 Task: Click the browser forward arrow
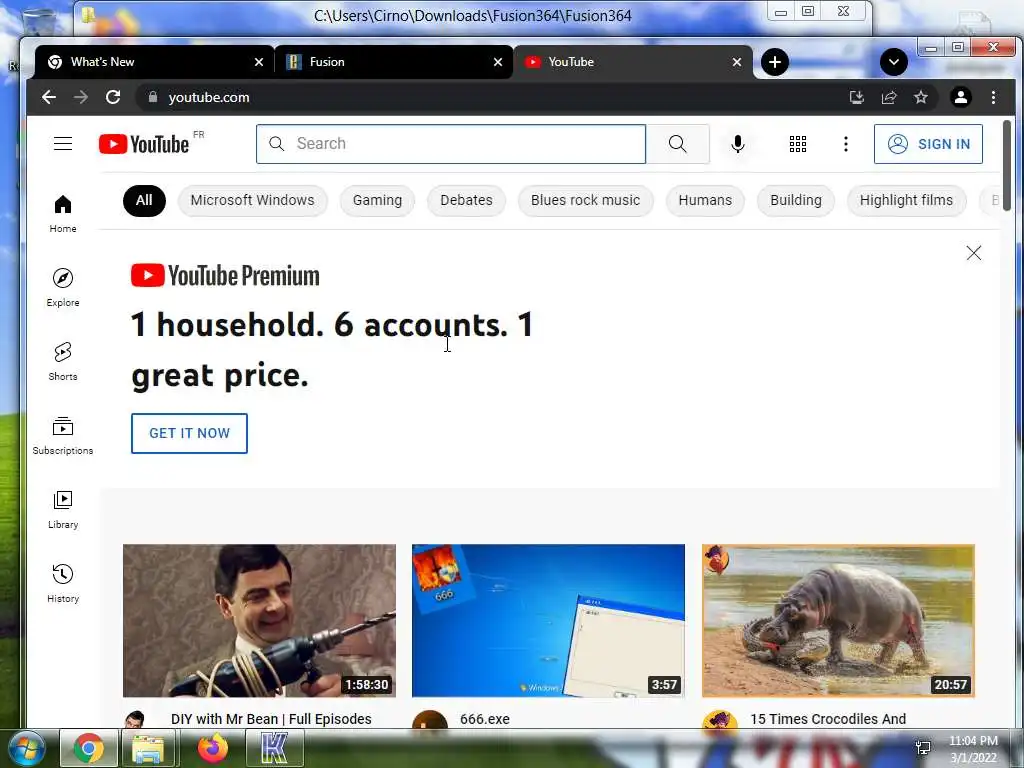pyautogui.click(x=81, y=97)
